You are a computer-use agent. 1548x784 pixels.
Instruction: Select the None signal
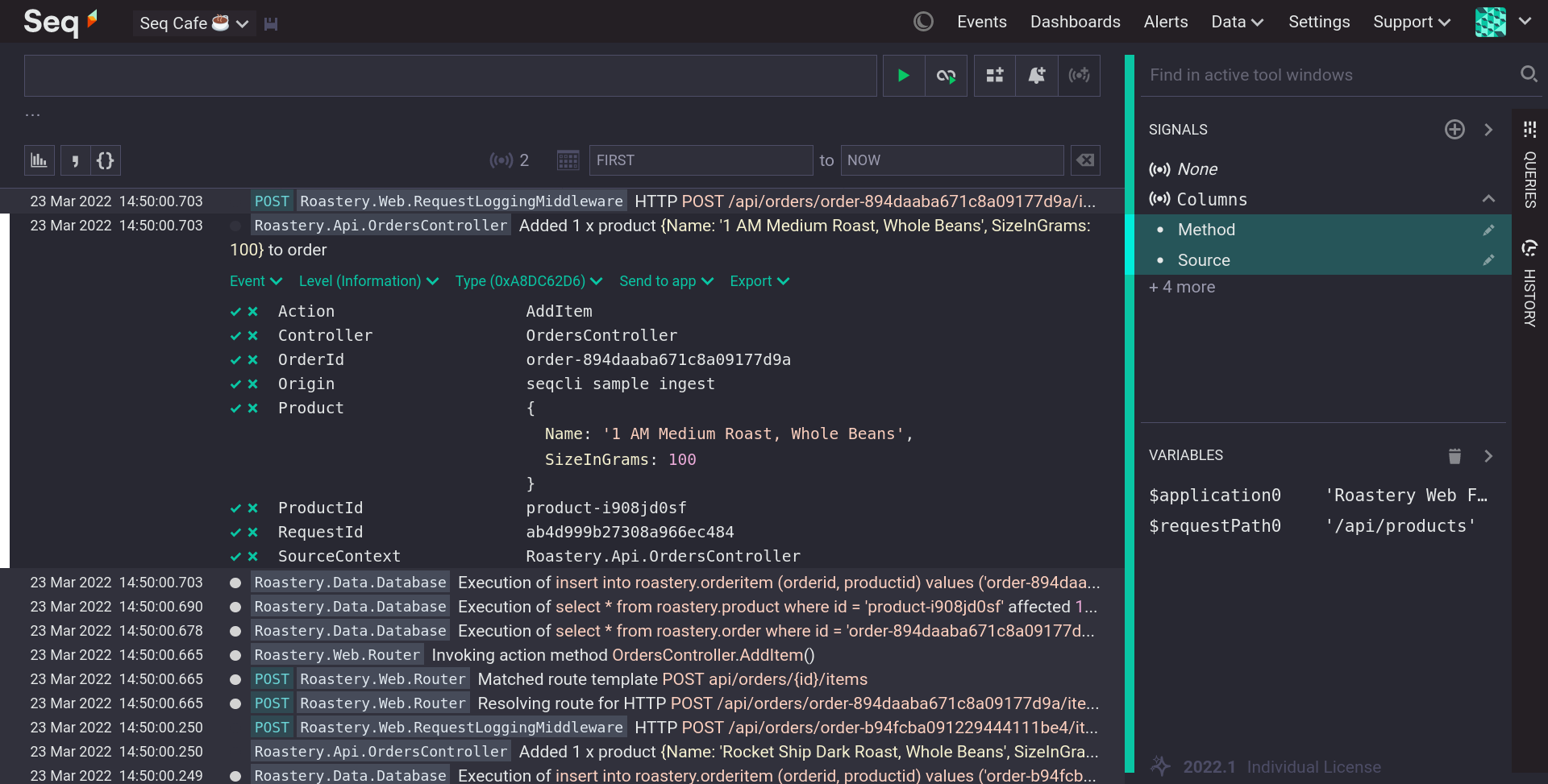(1197, 169)
